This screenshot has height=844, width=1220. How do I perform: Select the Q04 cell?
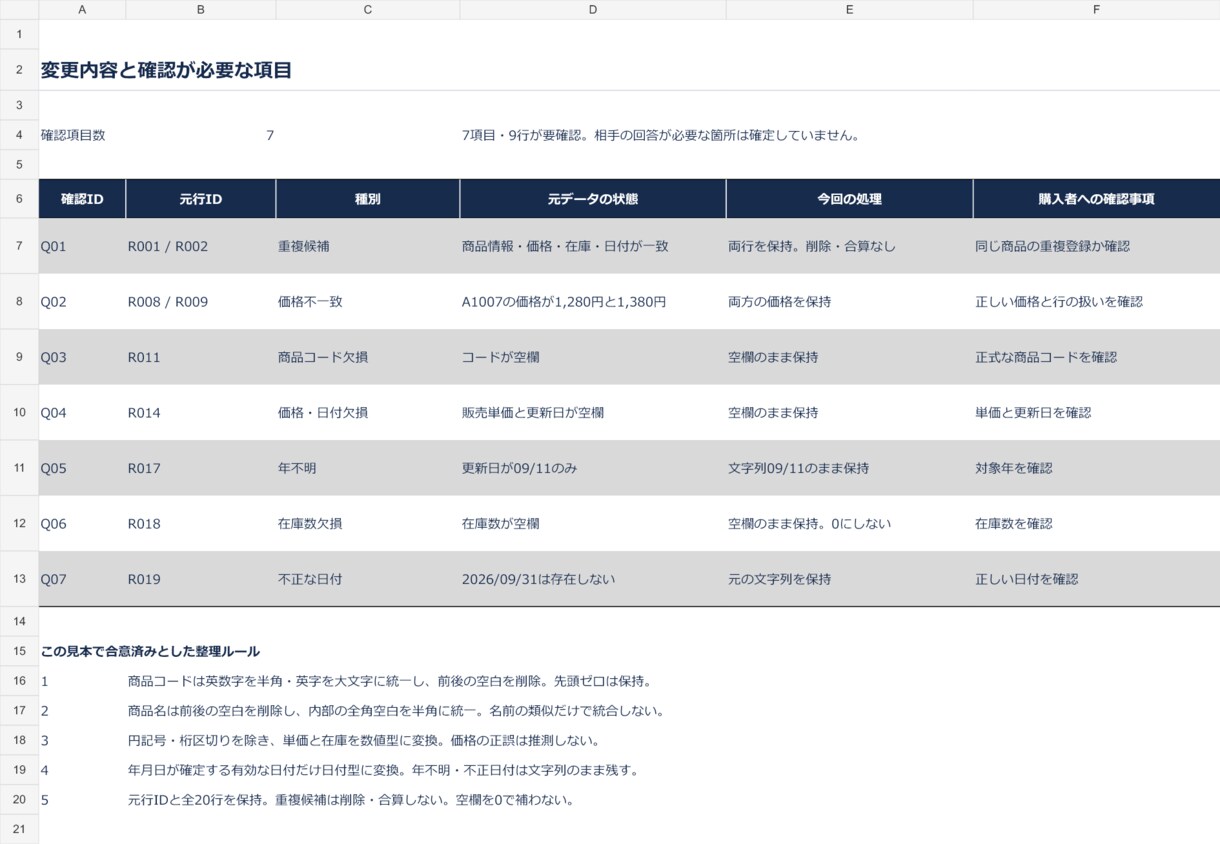[82, 413]
